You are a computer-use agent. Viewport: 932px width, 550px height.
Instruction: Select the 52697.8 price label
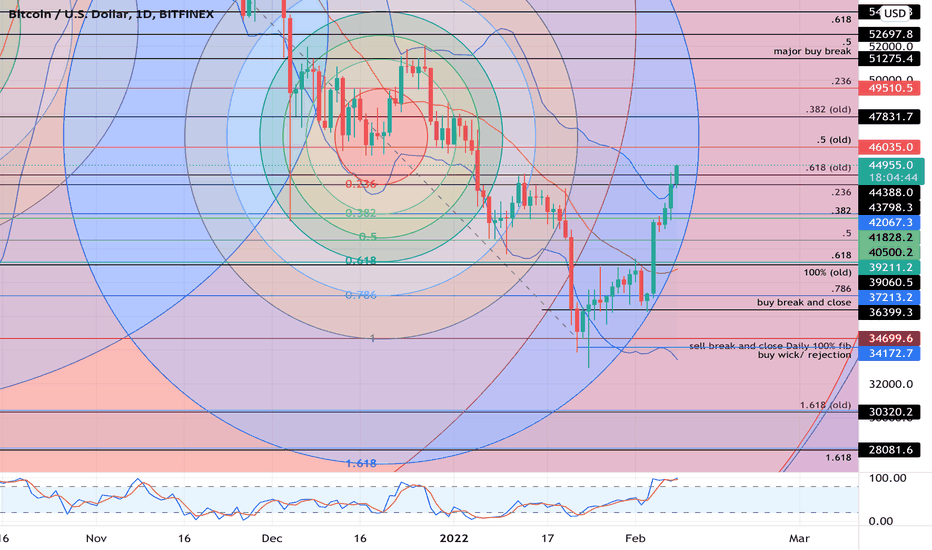pyautogui.click(x=890, y=34)
